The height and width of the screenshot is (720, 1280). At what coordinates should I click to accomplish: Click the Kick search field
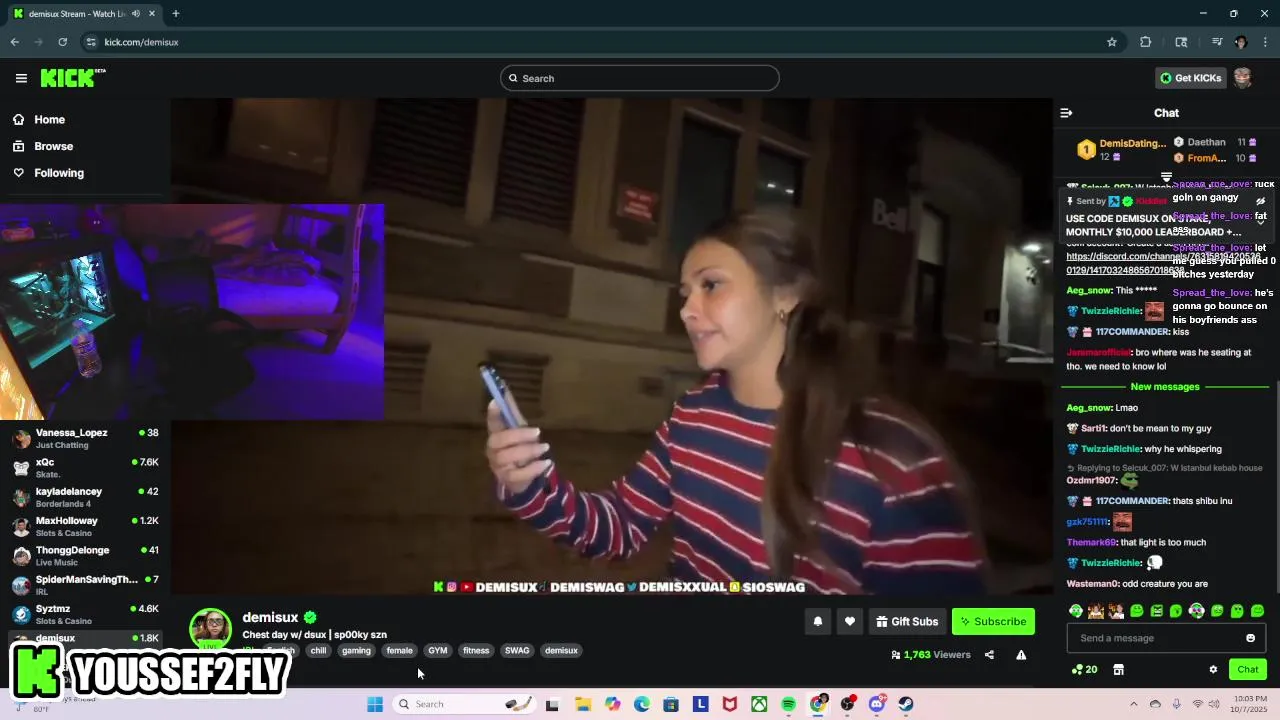point(640,78)
